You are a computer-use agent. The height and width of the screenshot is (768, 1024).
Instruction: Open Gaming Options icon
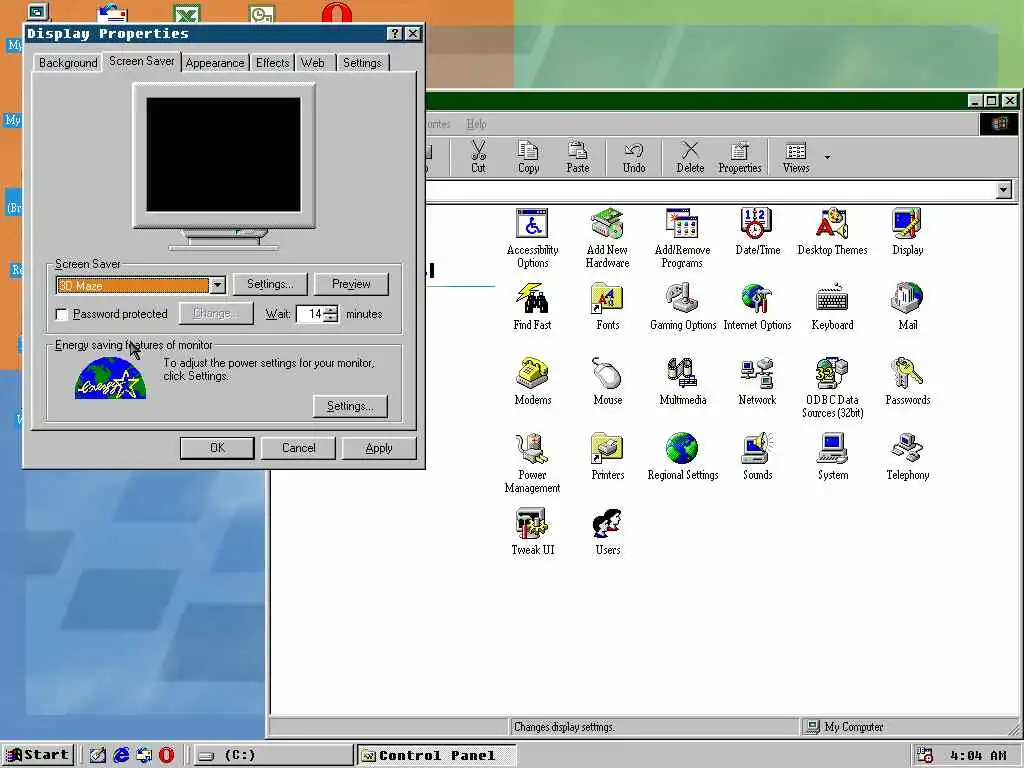tap(682, 307)
